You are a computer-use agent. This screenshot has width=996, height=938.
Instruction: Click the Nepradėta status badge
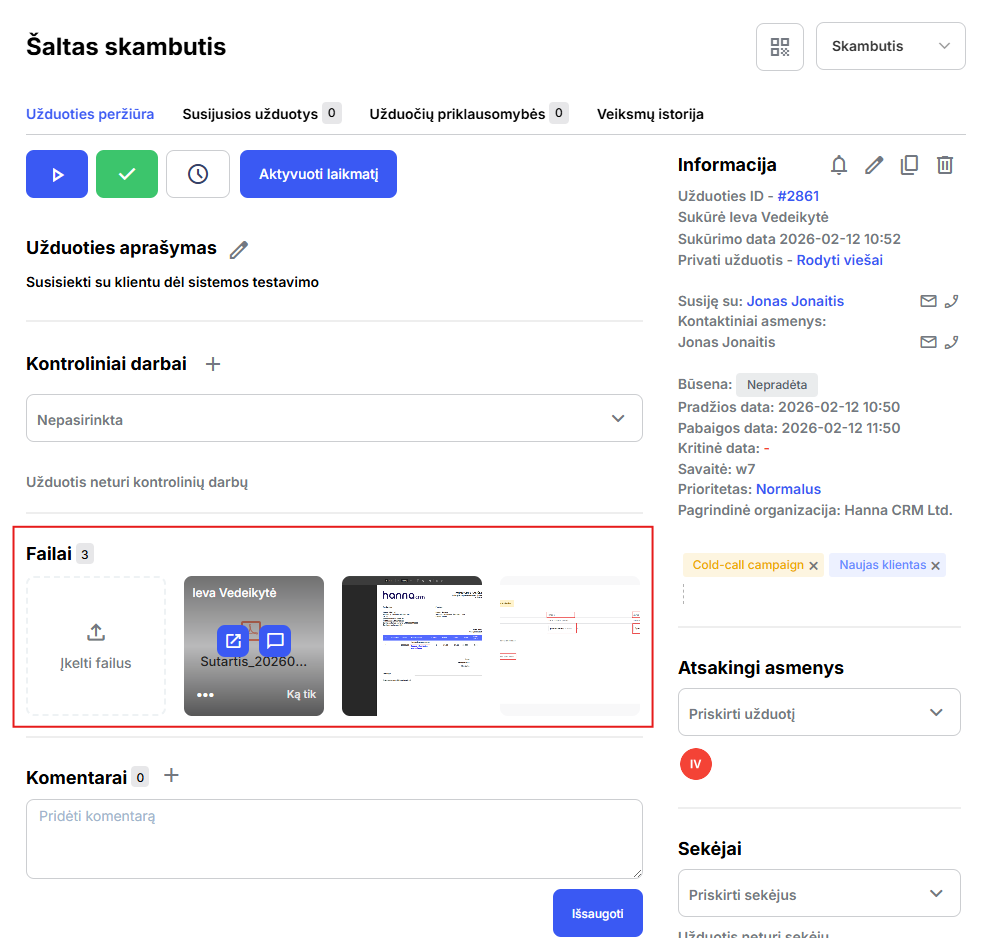[x=777, y=385]
